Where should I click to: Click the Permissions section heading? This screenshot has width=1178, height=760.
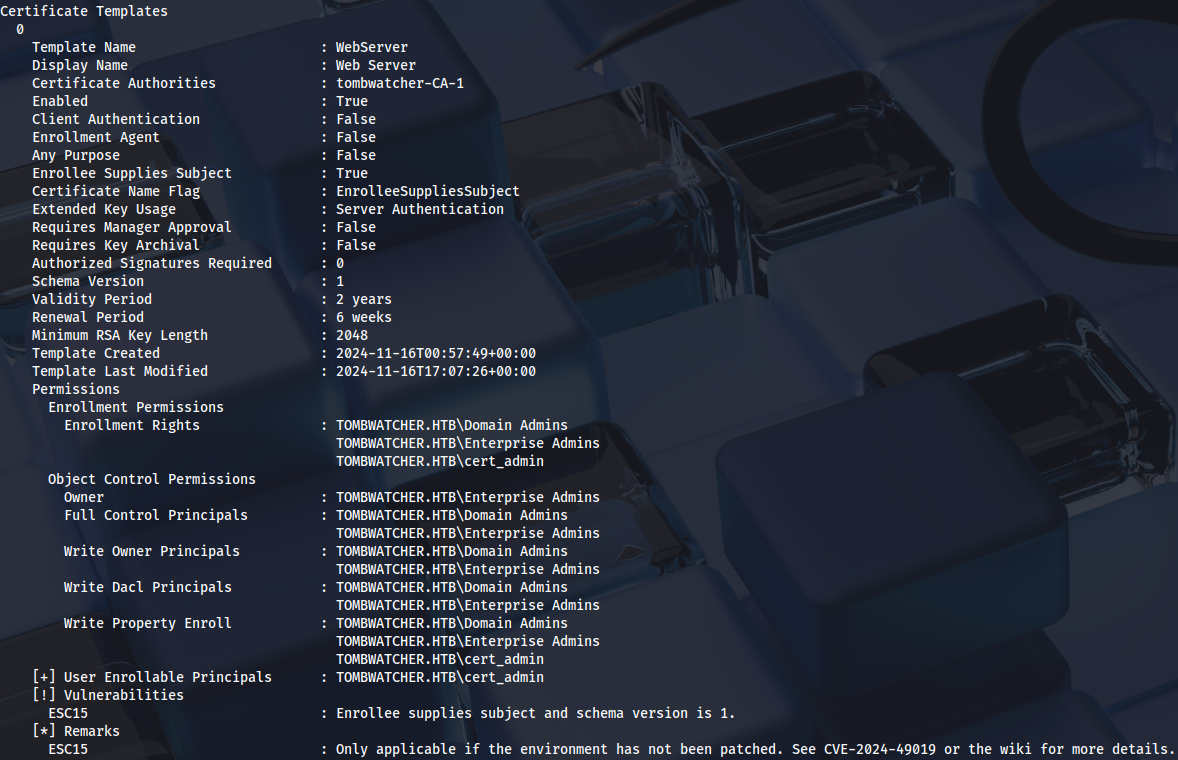click(76, 389)
